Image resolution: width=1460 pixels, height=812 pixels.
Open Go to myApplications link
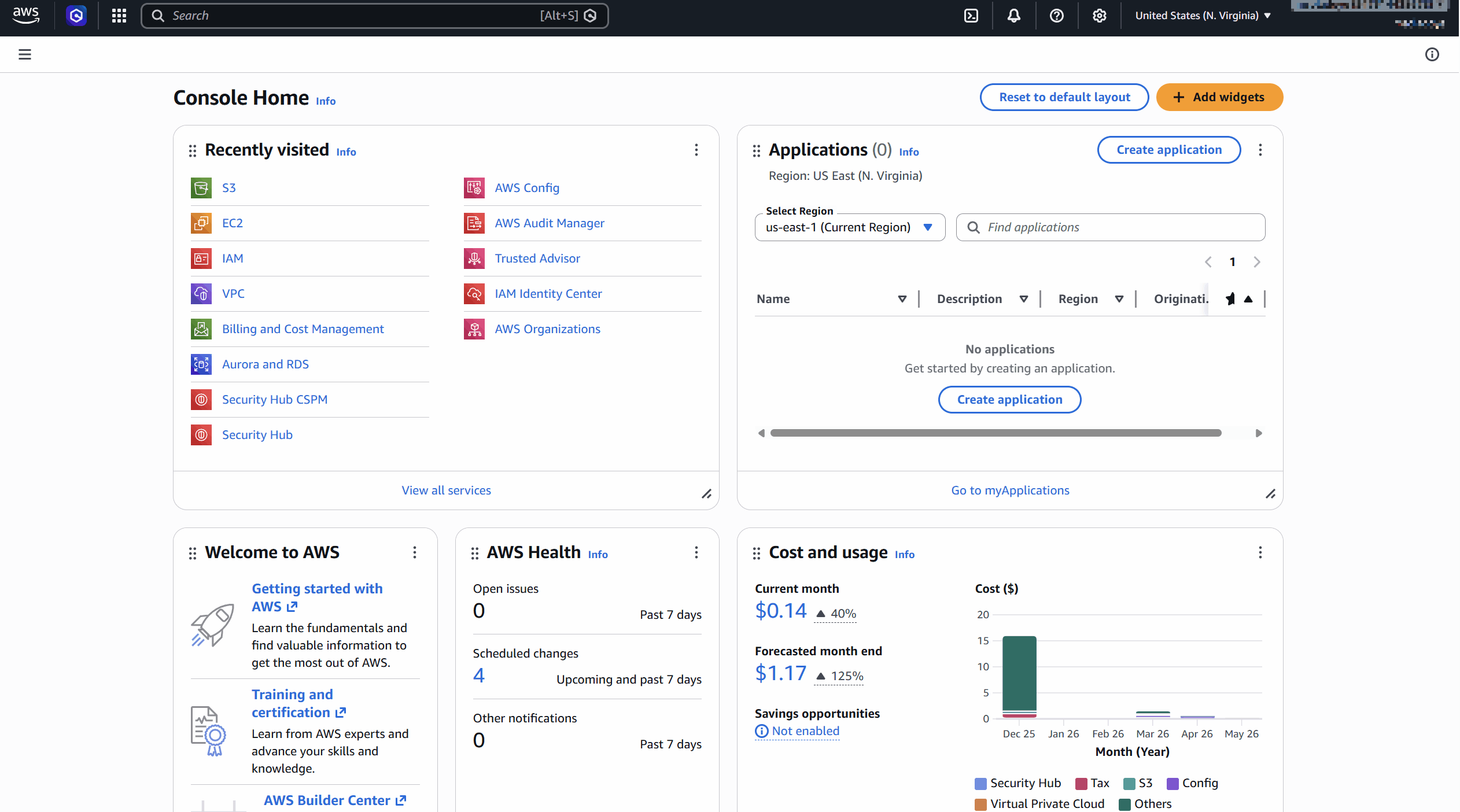tap(1010, 490)
